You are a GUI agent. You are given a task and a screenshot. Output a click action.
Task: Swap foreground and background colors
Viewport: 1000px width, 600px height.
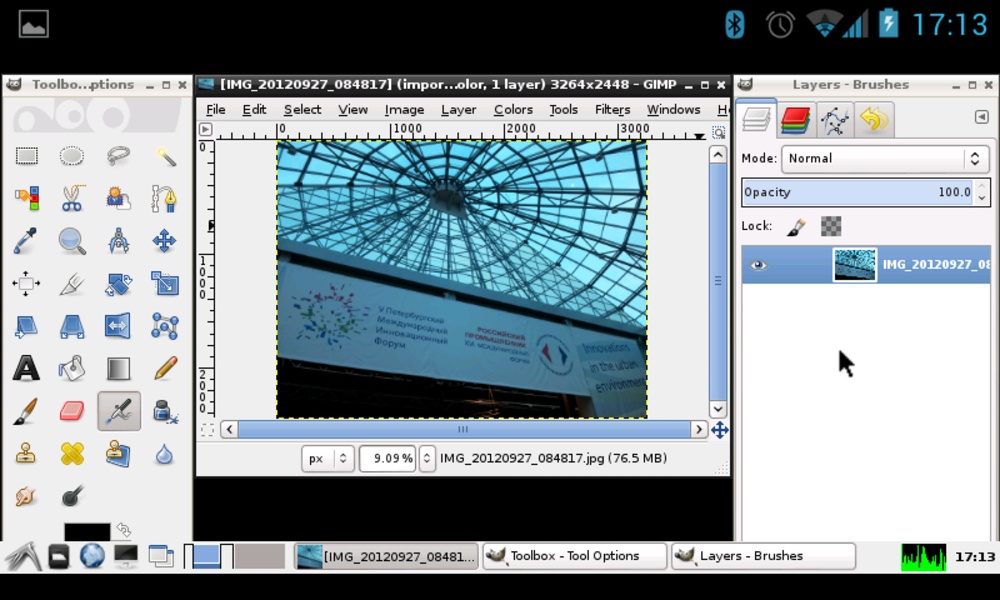[x=124, y=529]
